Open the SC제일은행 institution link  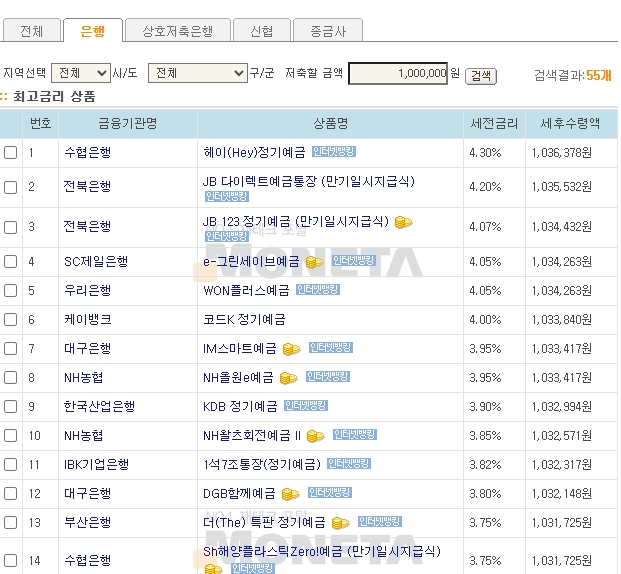click(96, 261)
